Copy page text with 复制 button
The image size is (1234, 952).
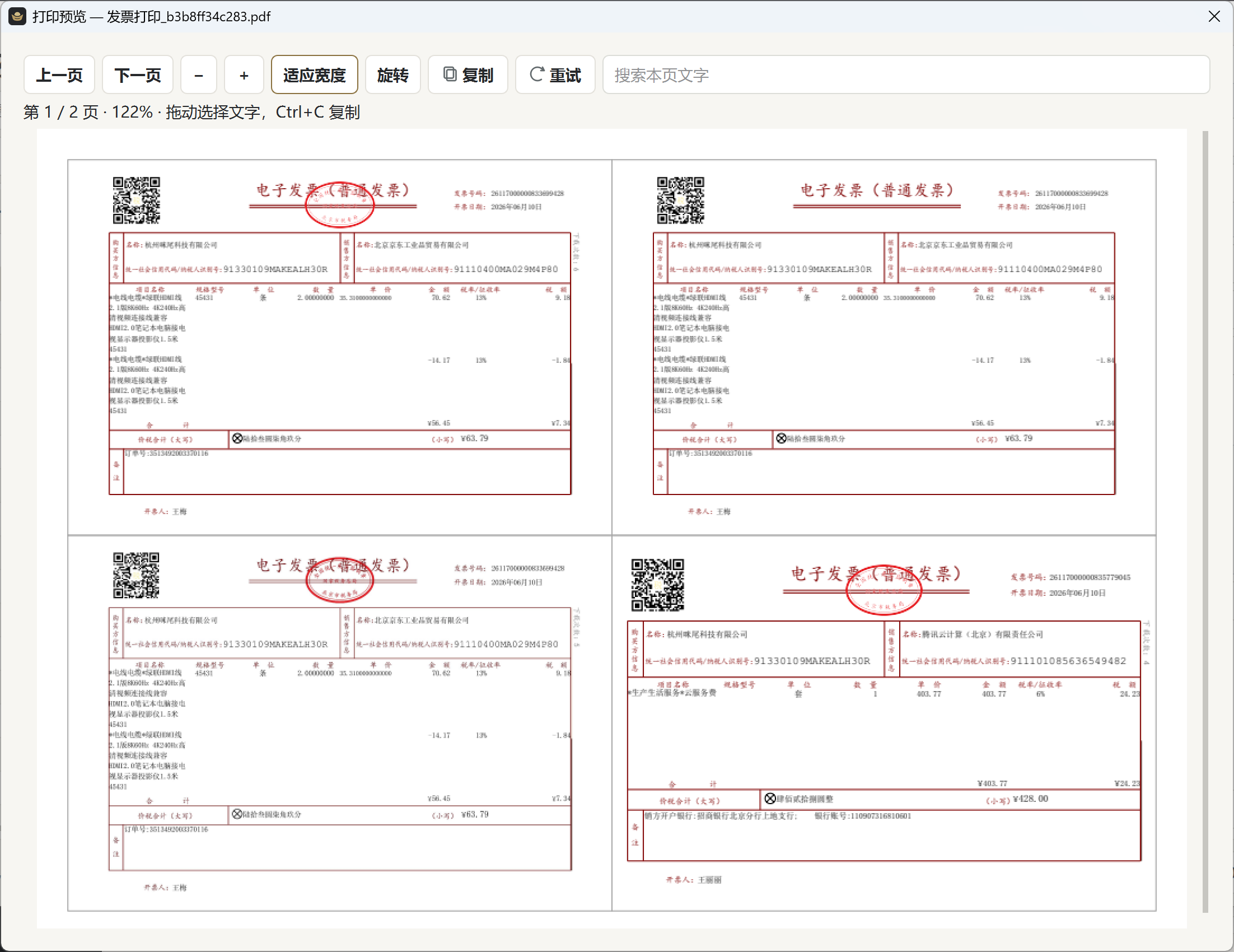[468, 74]
